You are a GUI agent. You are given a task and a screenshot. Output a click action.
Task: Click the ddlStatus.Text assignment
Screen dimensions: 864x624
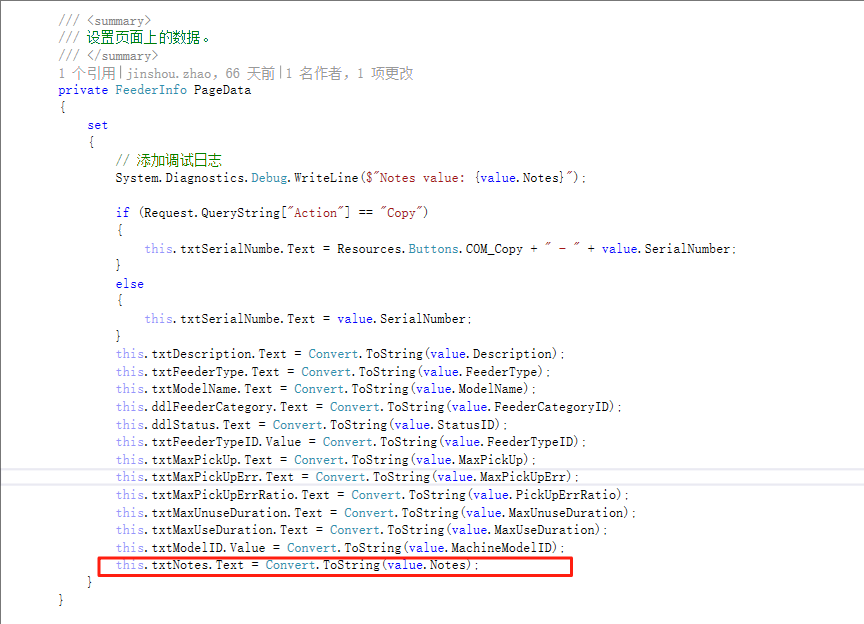click(x=311, y=425)
